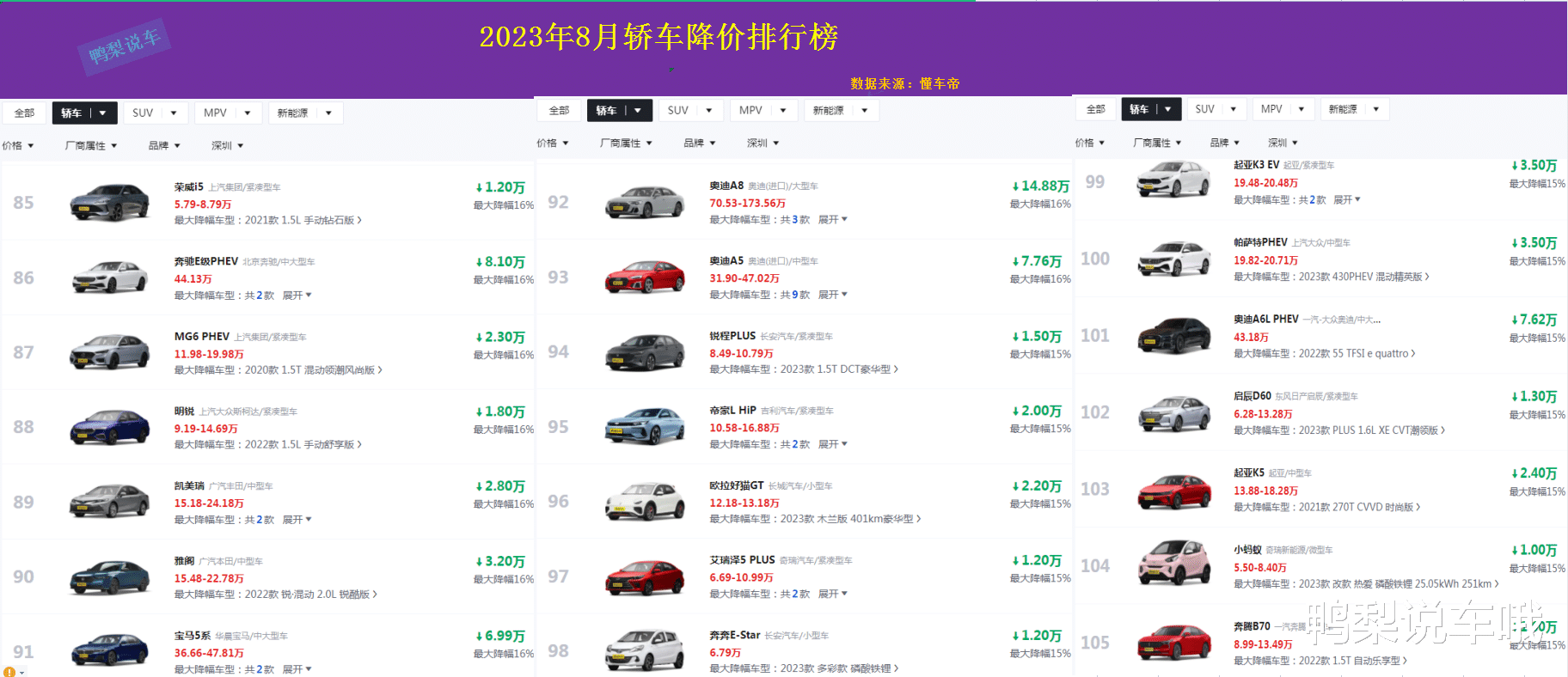Open the 品牌 filter dropdown above rank 99
The width and height of the screenshot is (1568, 677).
[1225, 143]
